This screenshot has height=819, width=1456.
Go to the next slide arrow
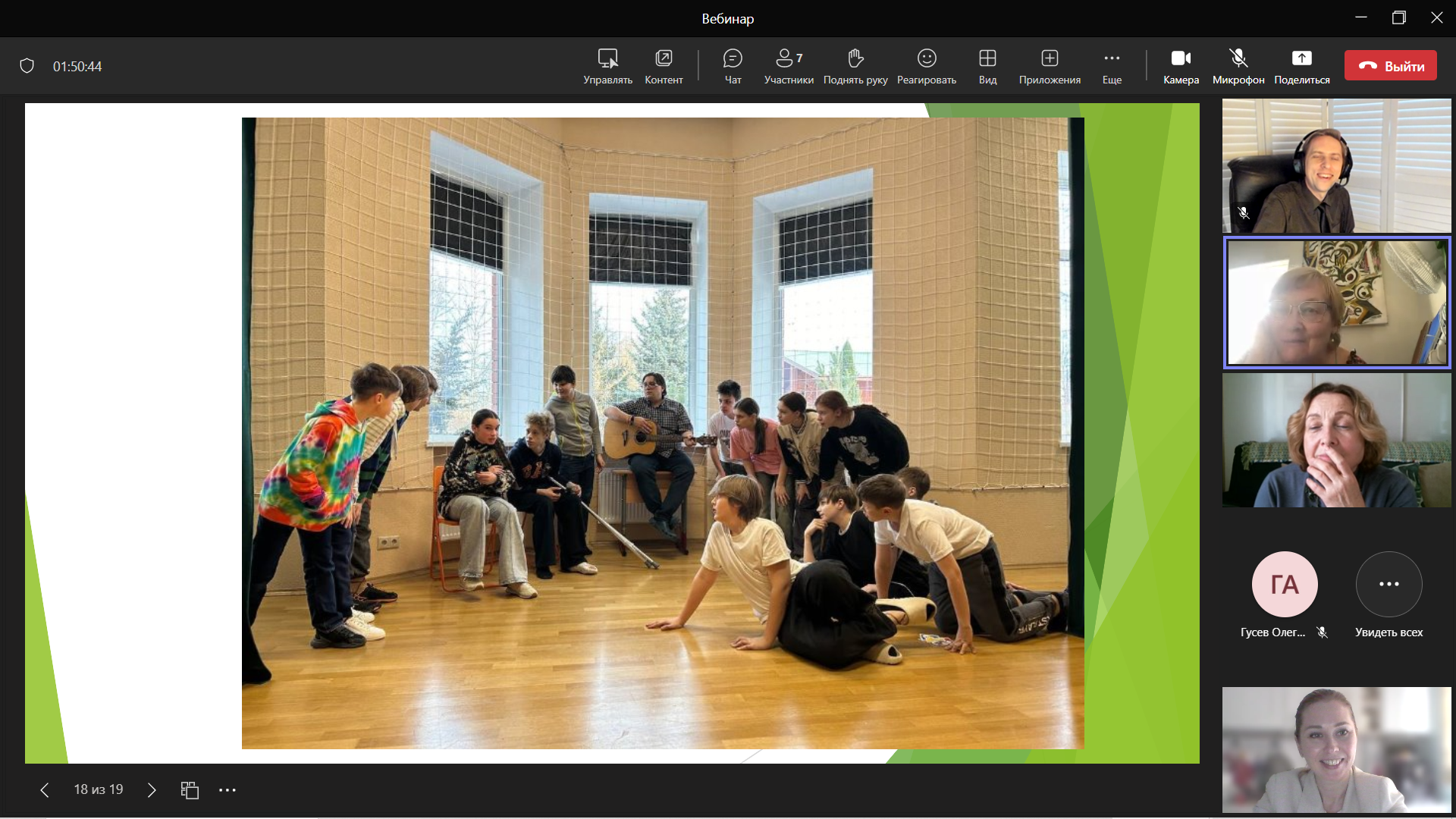click(x=152, y=790)
